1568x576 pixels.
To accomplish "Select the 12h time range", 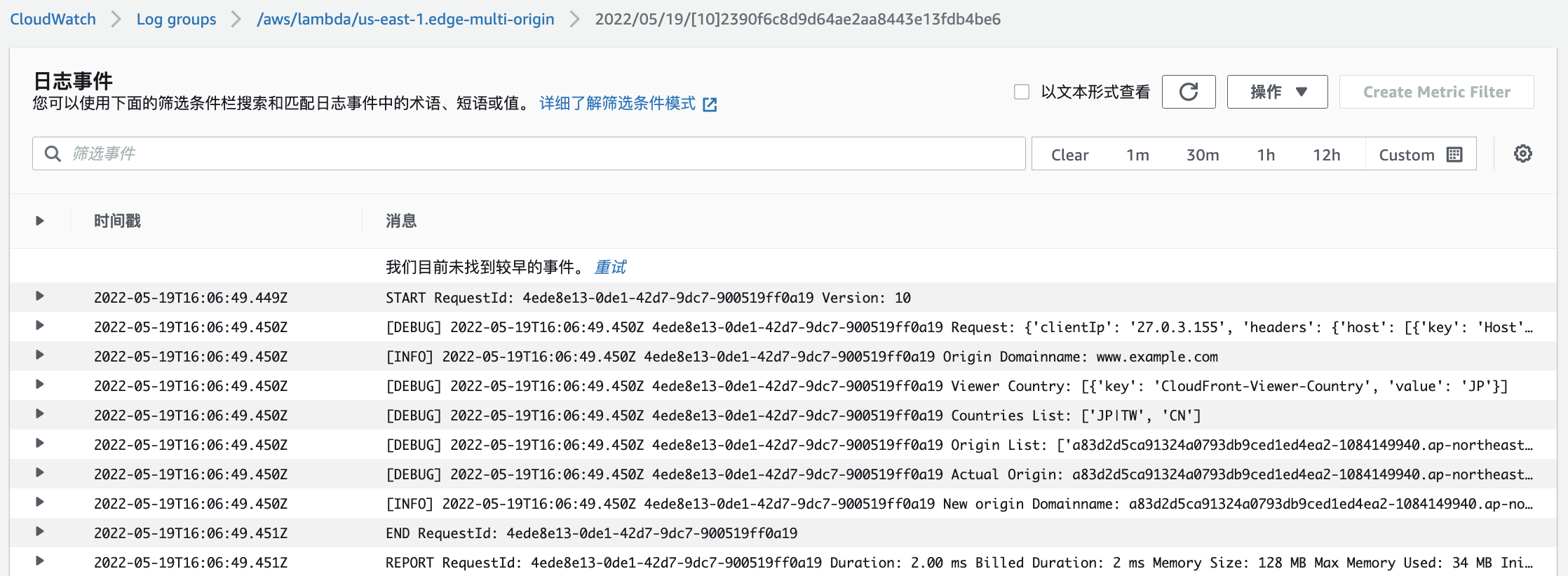I will point(1326,155).
